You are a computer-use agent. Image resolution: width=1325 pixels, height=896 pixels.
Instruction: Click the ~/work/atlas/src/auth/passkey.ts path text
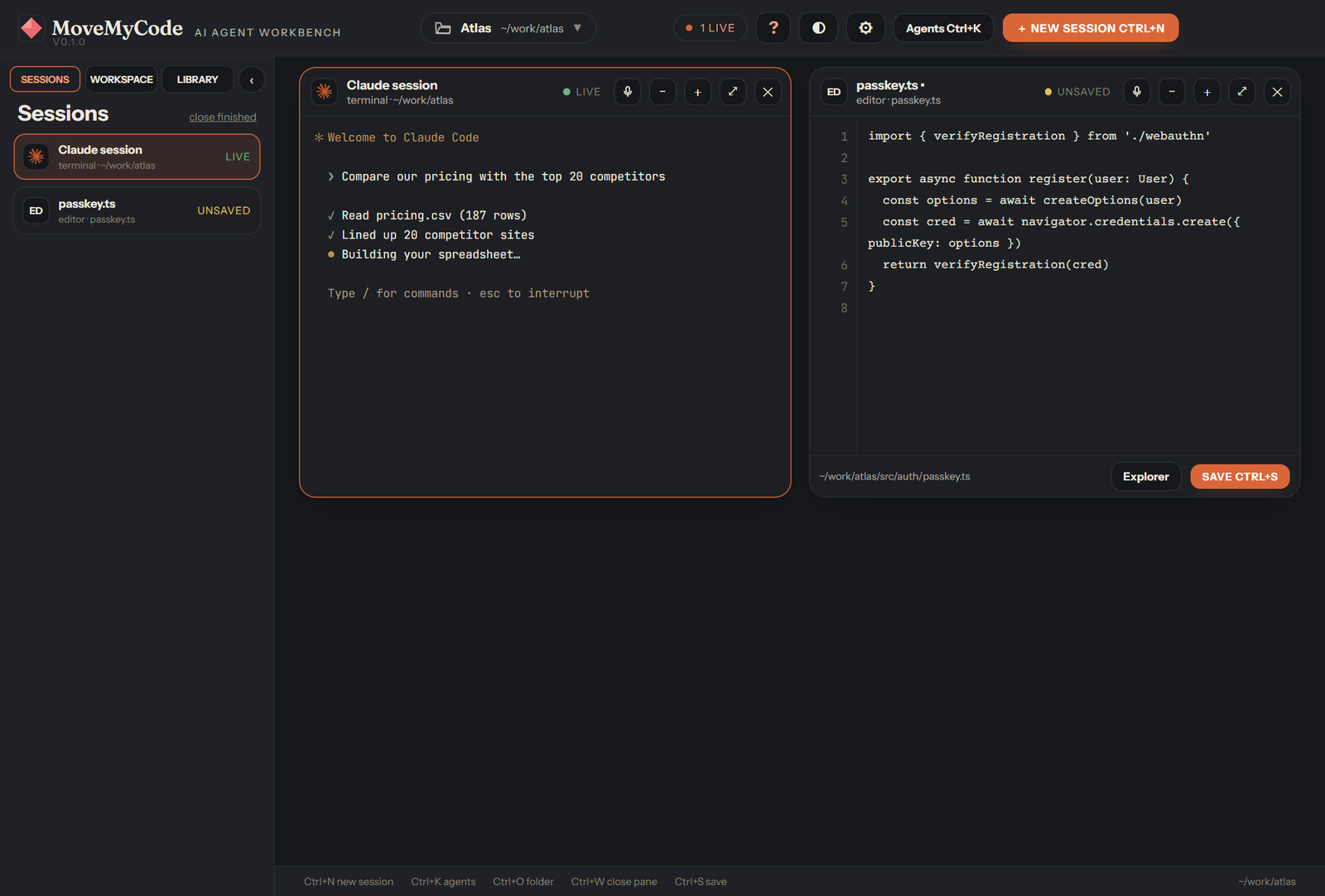click(894, 477)
